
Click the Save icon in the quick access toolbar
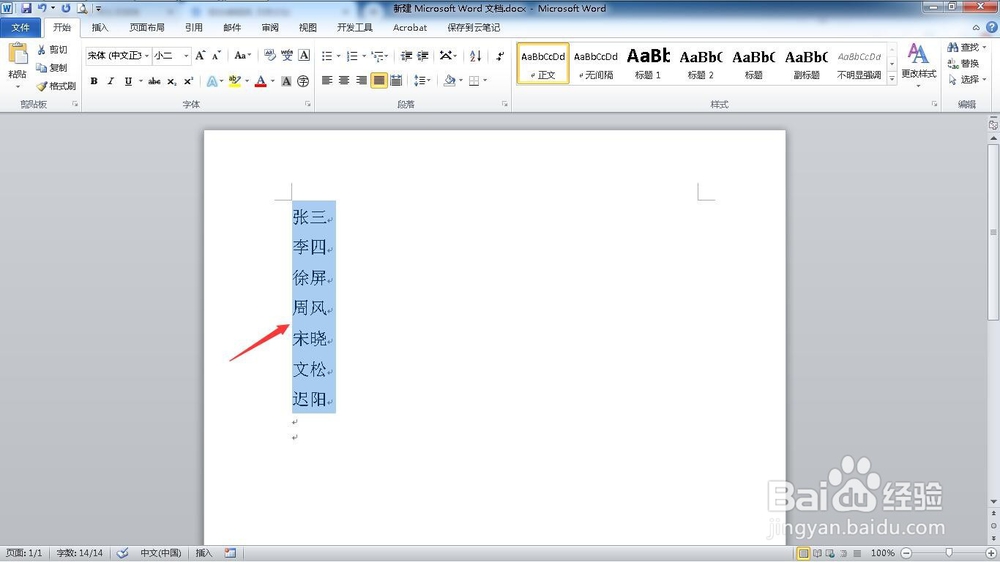[x=26, y=8]
